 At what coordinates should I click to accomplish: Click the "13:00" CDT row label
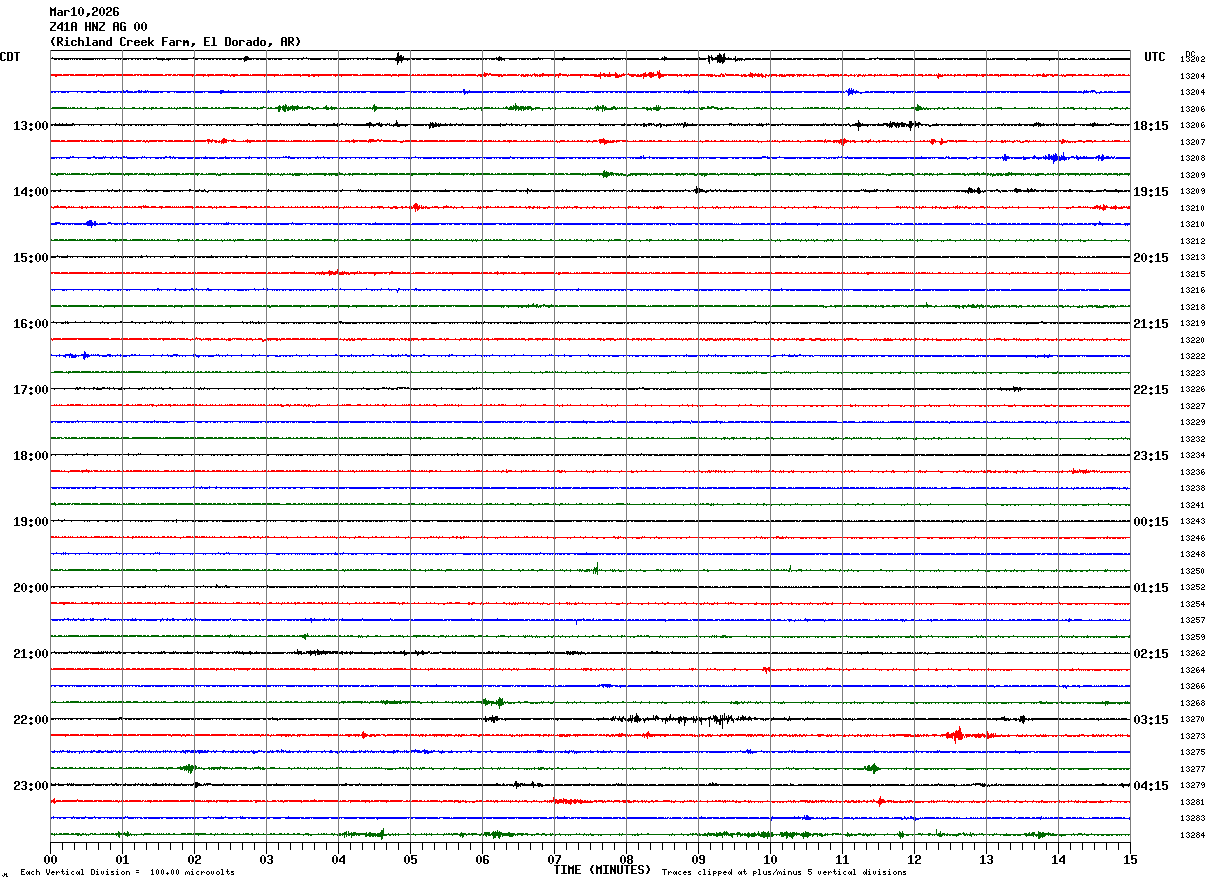coord(30,126)
